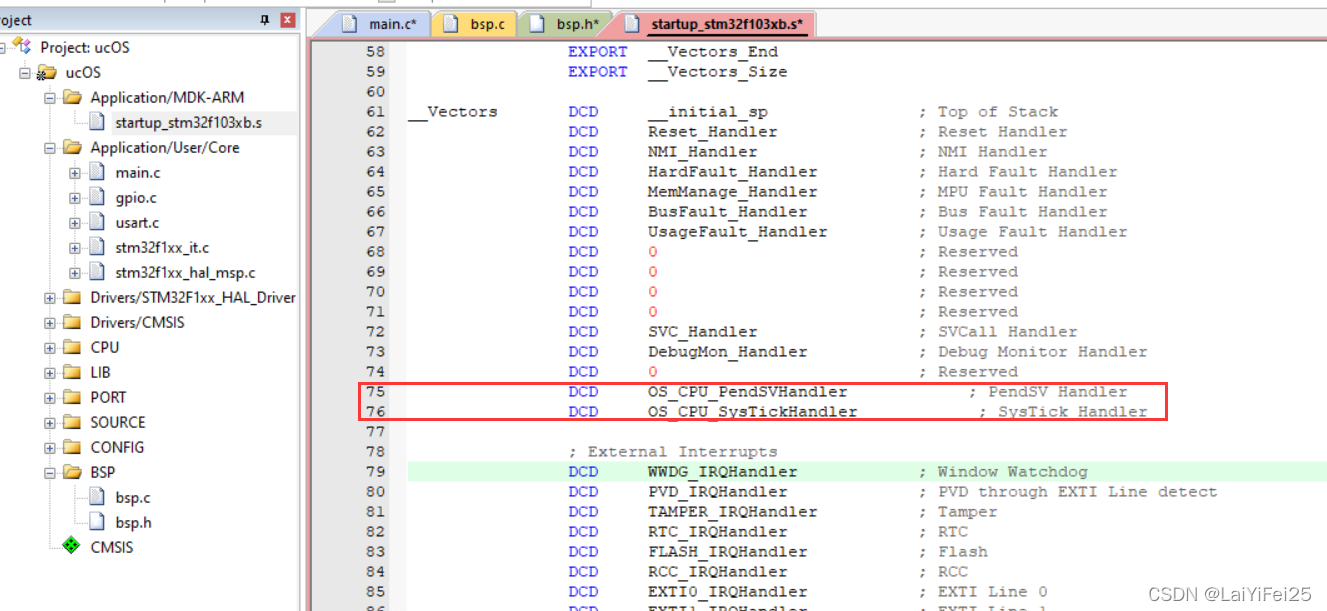Screen dimensions: 1327x611
Task: Click the Application/MDK-ARM folder icon
Action: [72, 97]
